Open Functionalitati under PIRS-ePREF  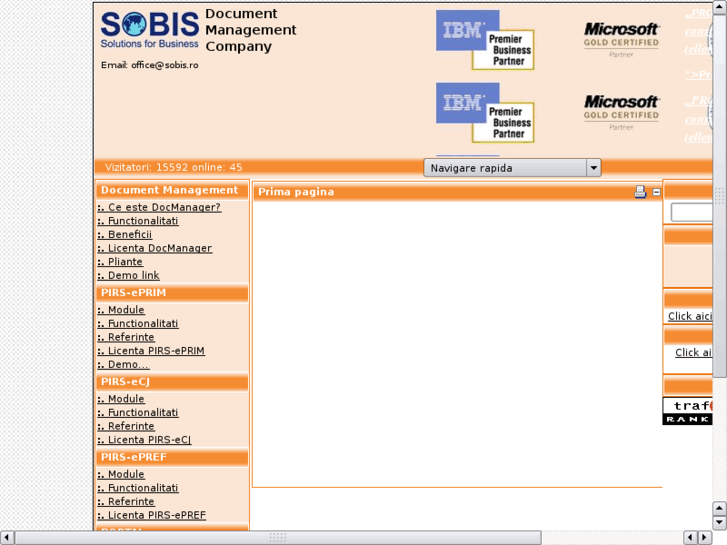[138, 488]
